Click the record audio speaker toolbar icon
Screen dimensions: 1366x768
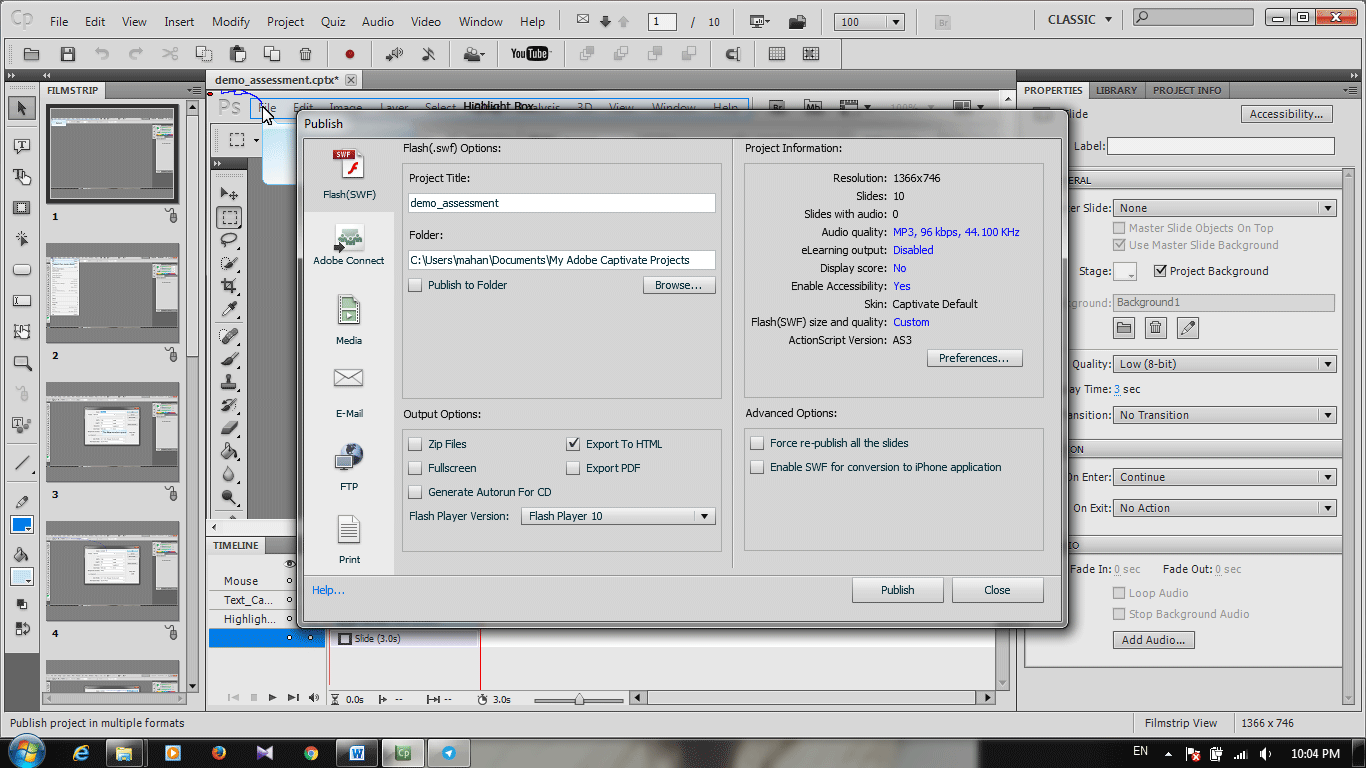click(395, 54)
